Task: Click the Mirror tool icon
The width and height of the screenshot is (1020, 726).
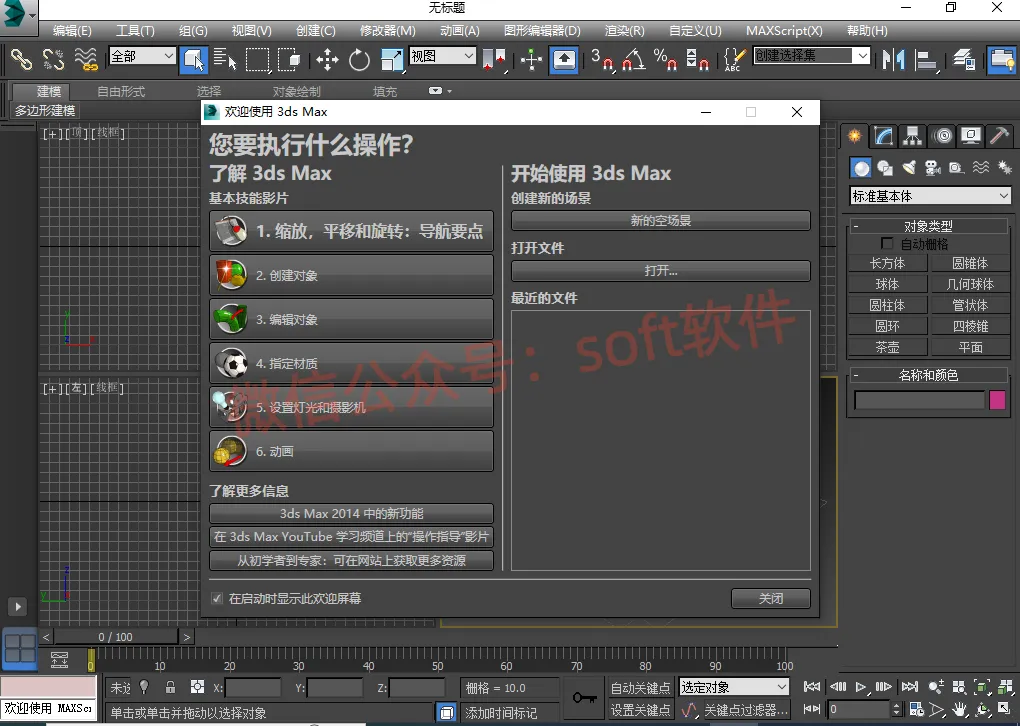Action: tap(894, 60)
